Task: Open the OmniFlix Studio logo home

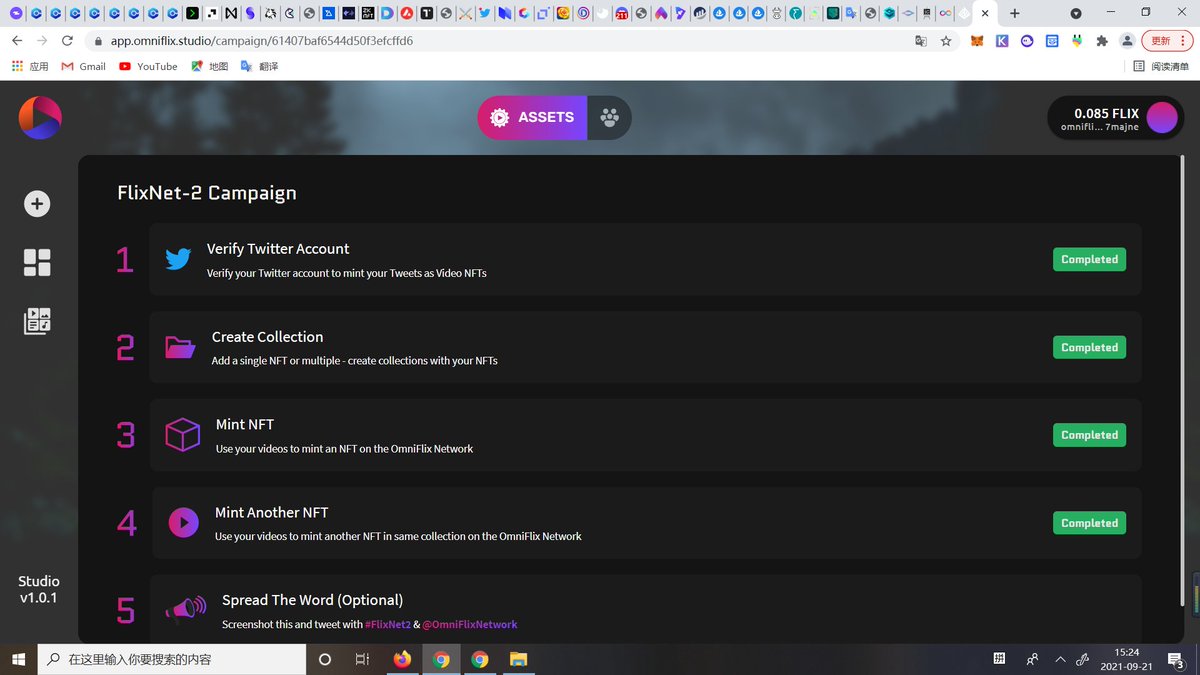Action: point(40,118)
